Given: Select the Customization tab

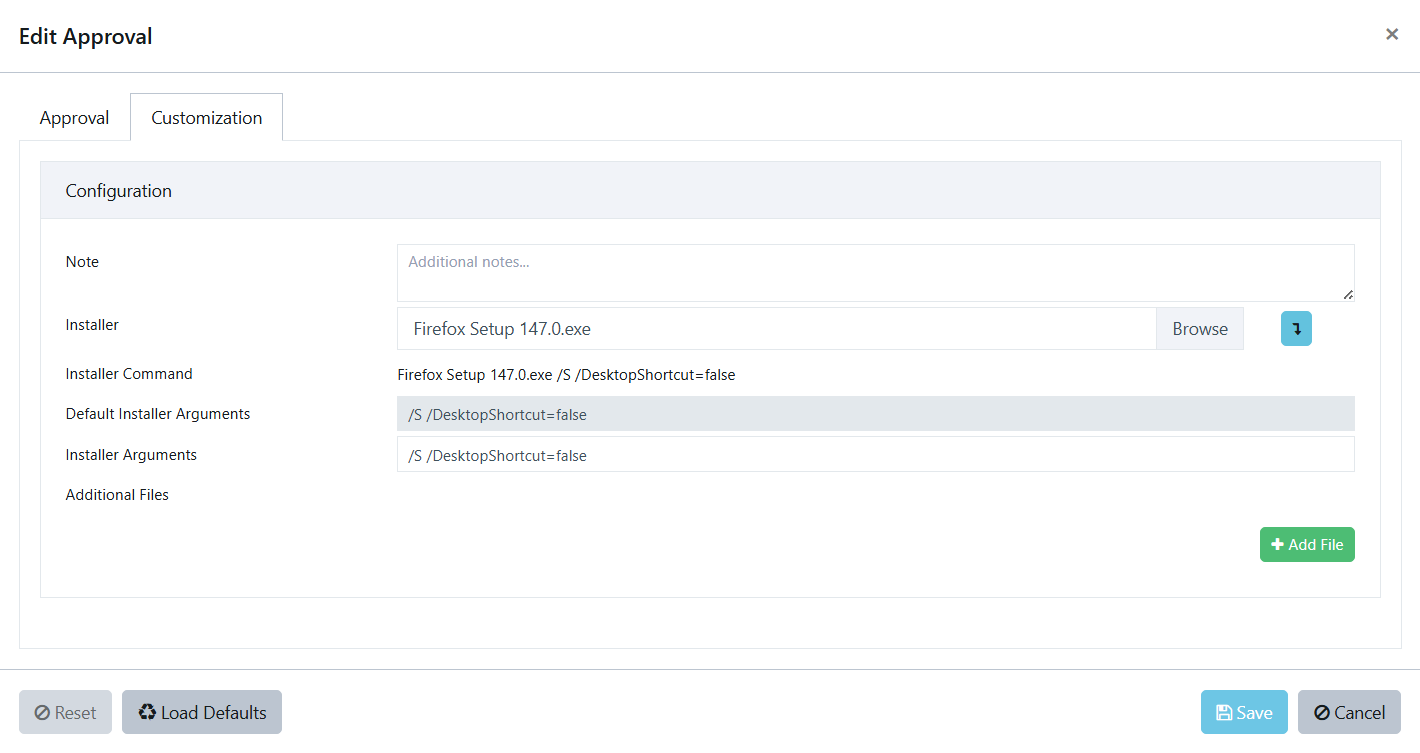Looking at the screenshot, I should pos(206,118).
